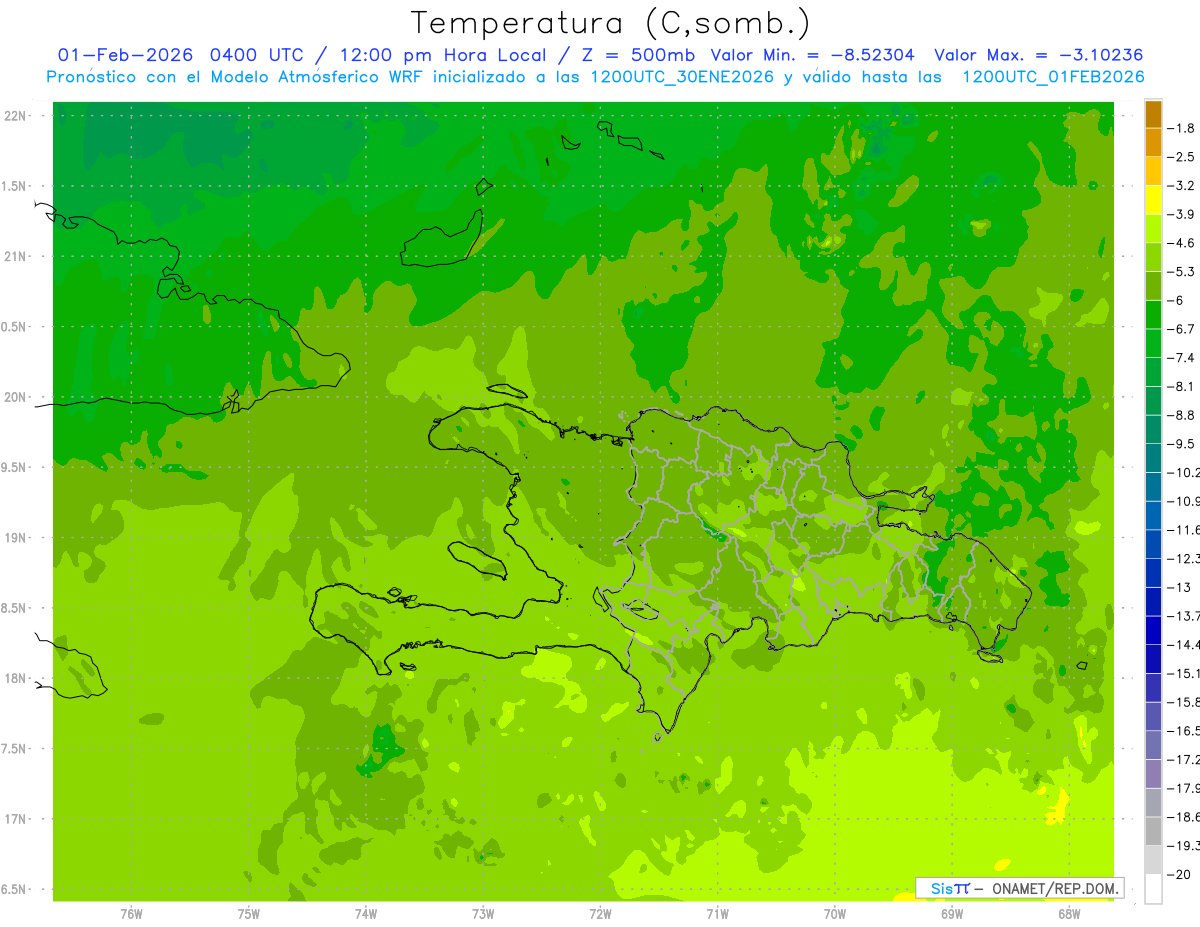Click the 73W longitude axis label
Screen dimensions: 1200x927
tap(483, 914)
